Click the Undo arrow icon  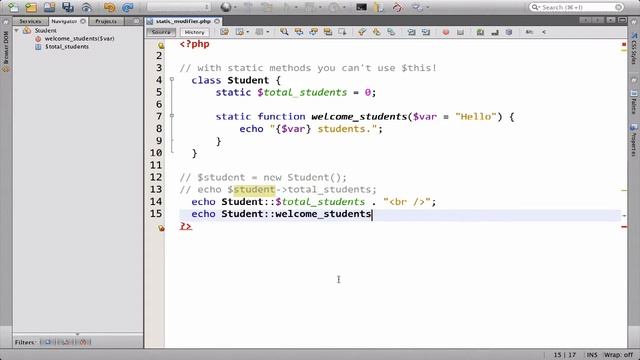pos(109,7)
